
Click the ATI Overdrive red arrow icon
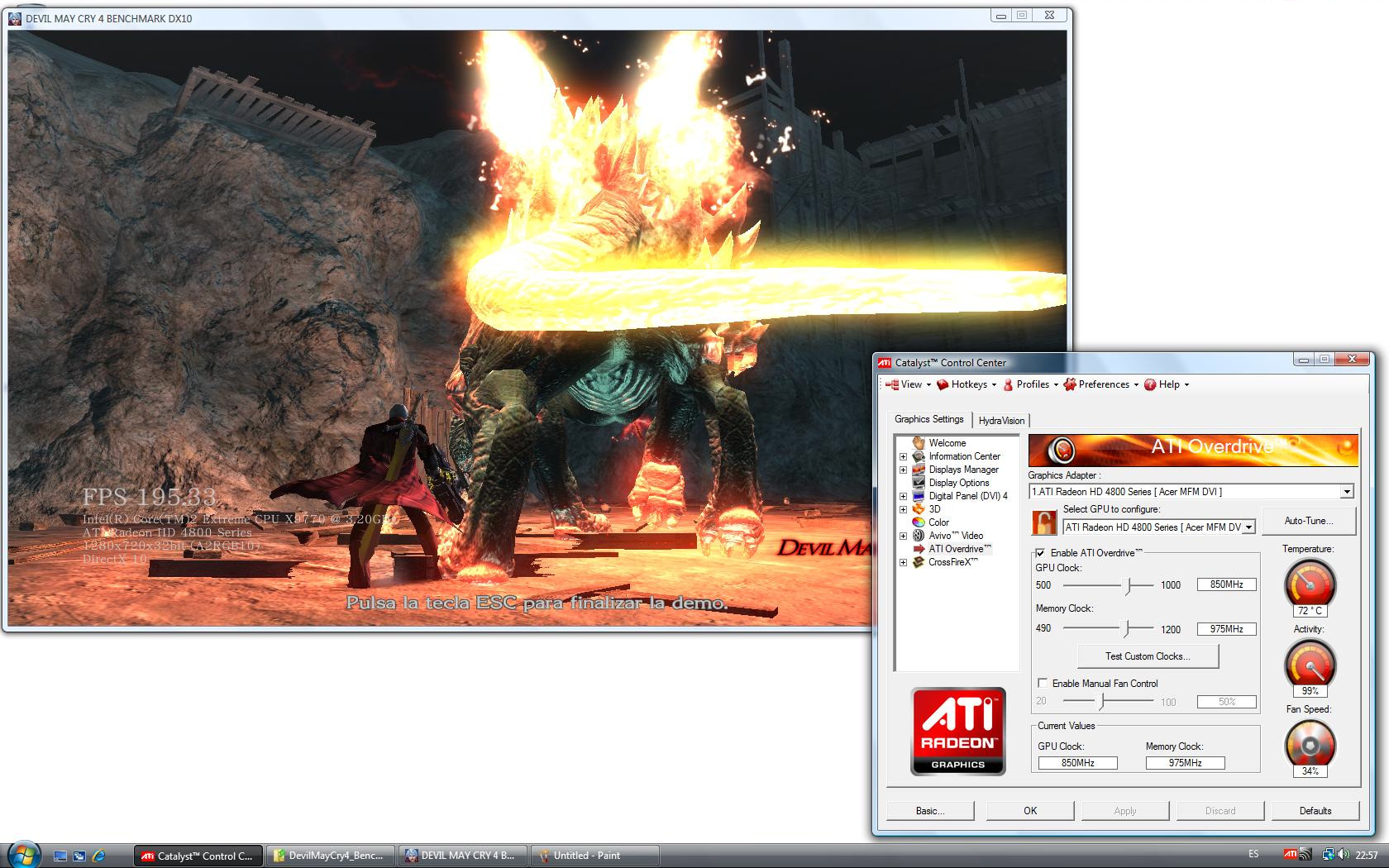[918, 549]
